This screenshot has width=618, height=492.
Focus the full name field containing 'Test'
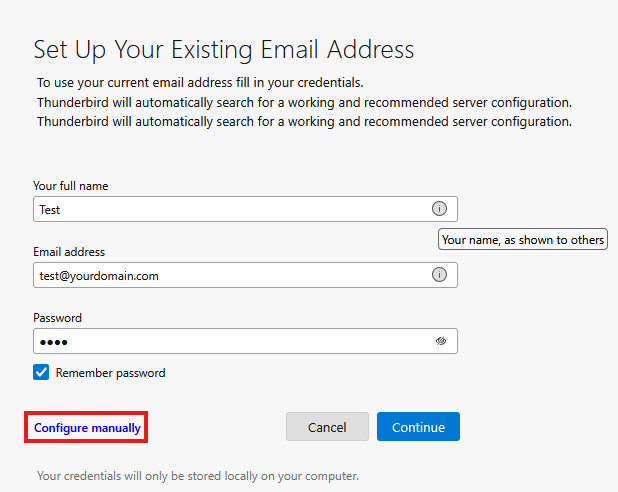230,209
